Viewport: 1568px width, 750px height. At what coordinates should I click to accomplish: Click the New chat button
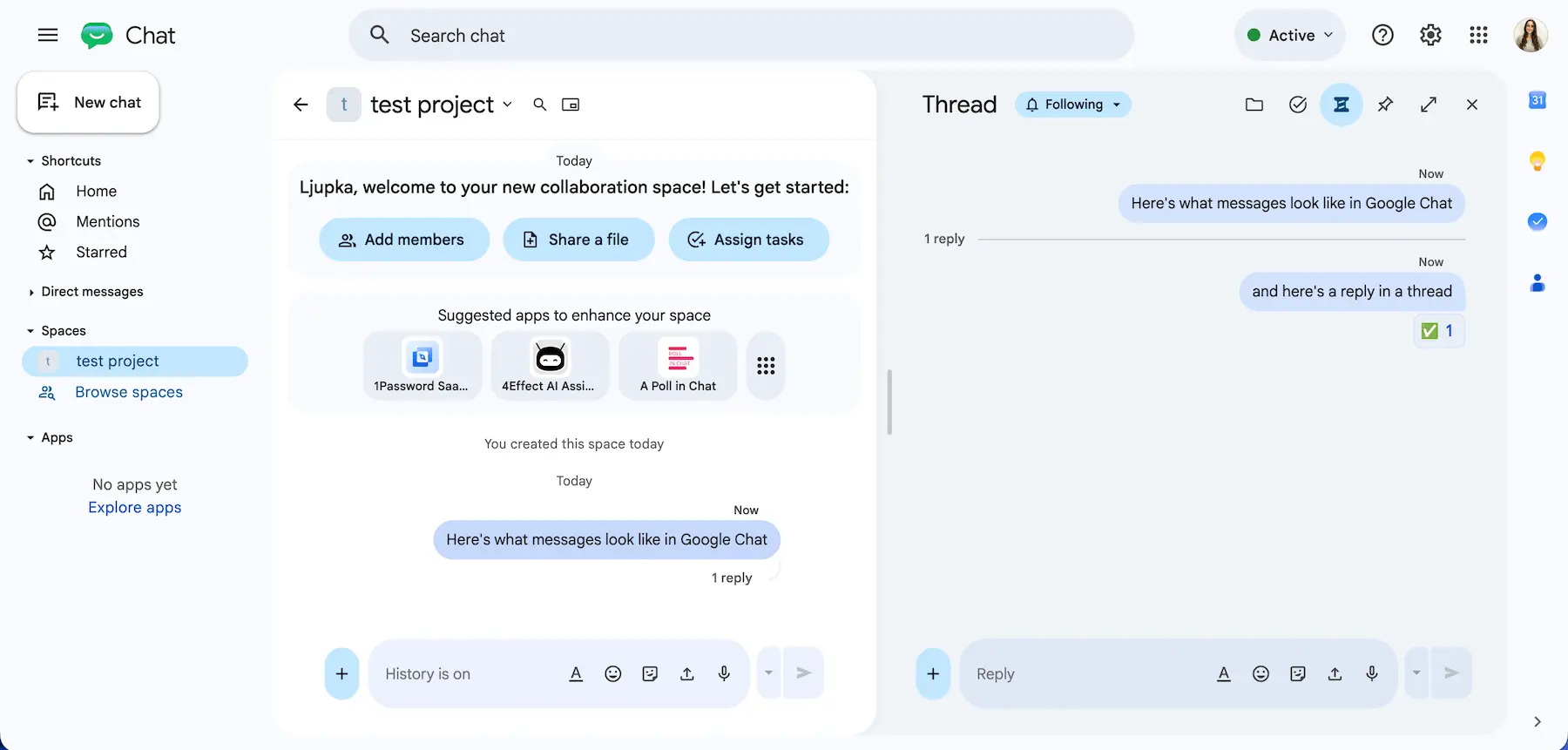pyautogui.click(x=88, y=102)
